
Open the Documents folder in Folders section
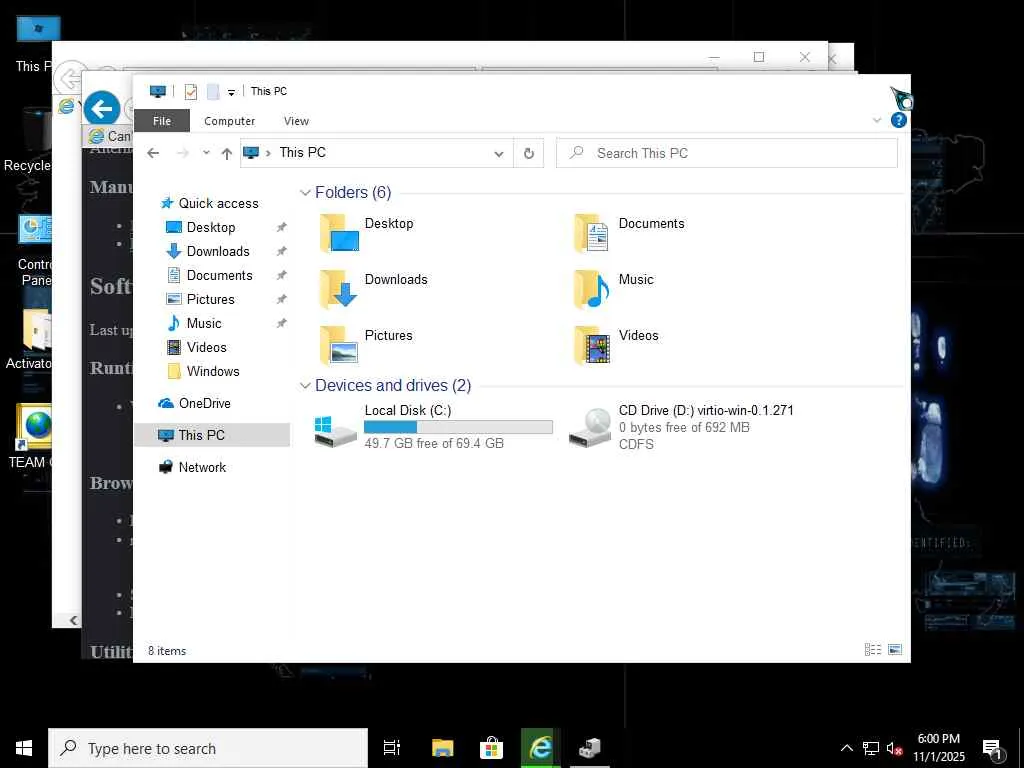592,232
